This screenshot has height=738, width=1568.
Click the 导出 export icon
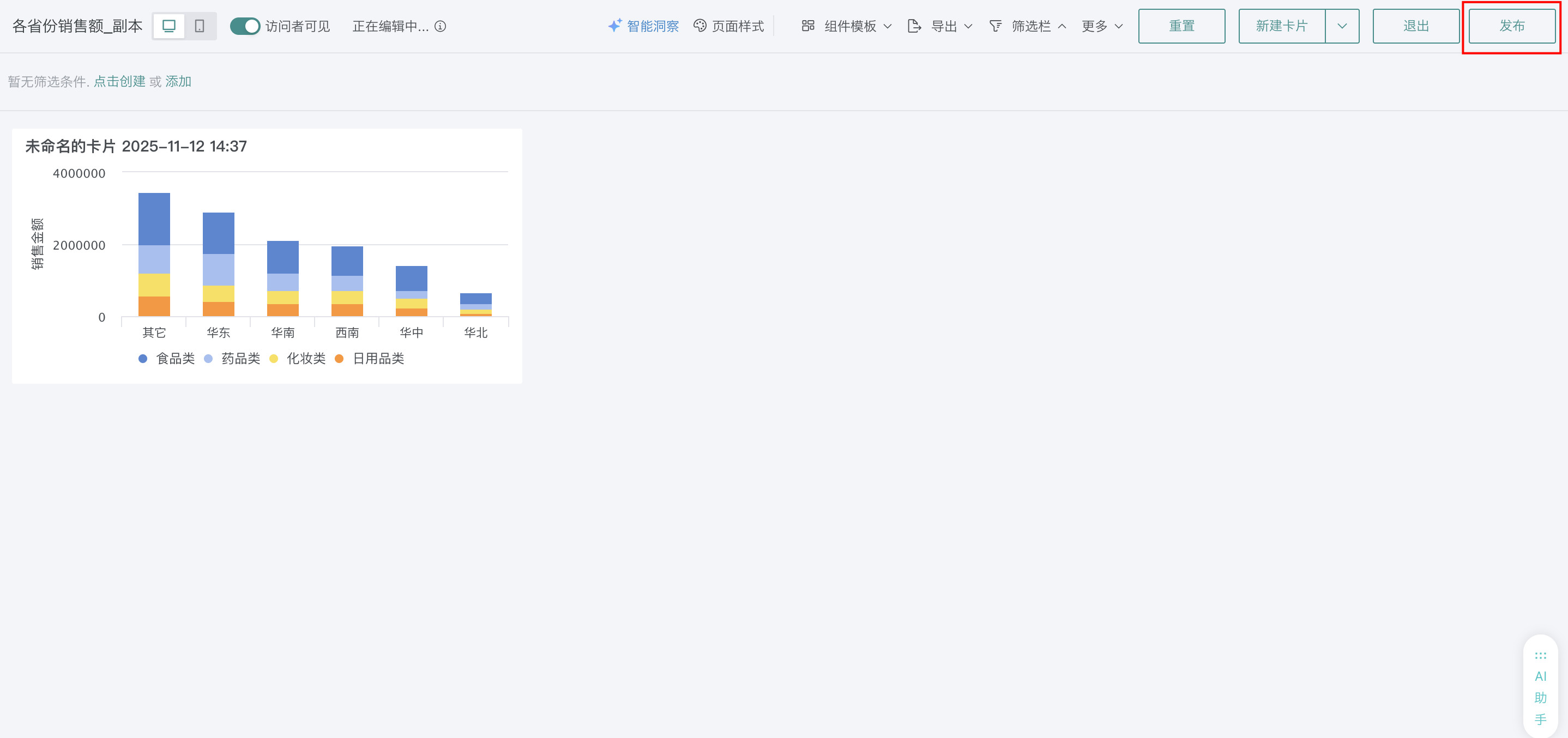point(914,26)
